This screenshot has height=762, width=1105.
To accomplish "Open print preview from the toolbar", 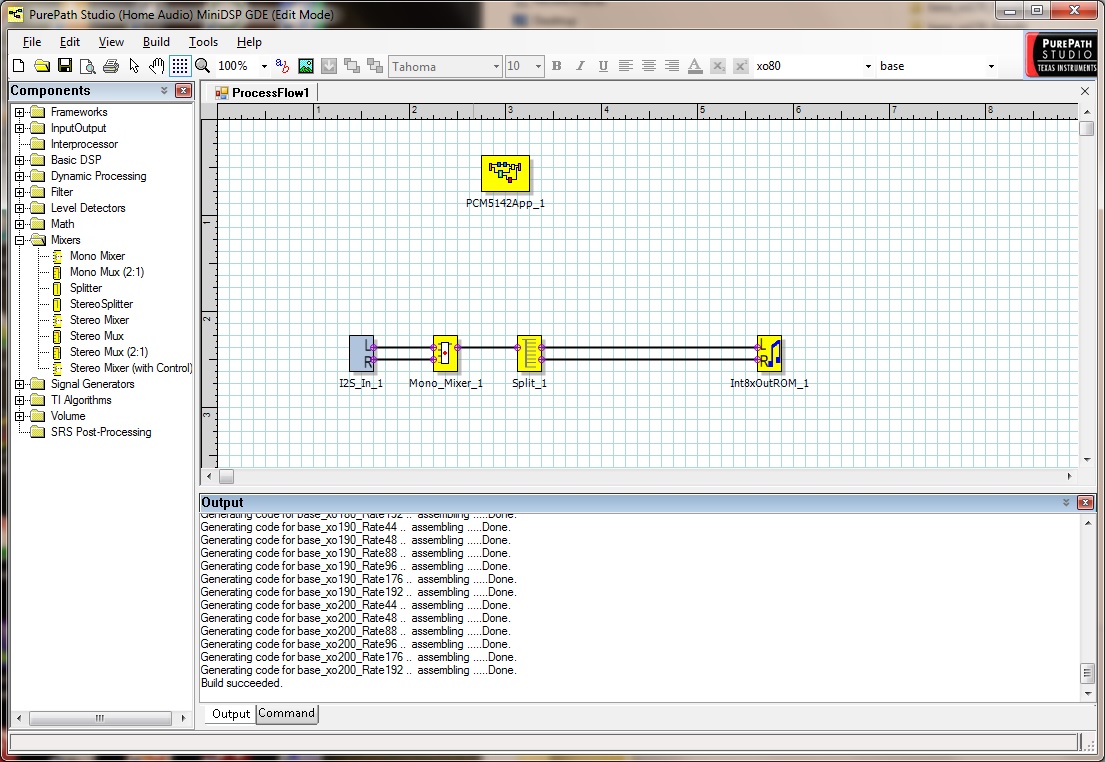I will [87, 66].
